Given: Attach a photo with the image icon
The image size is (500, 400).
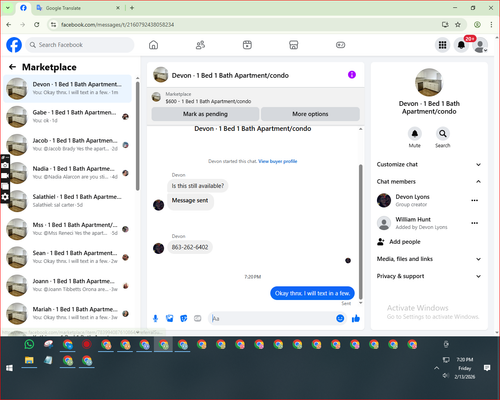Looking at the screenshot, I should tap(169, 318).
